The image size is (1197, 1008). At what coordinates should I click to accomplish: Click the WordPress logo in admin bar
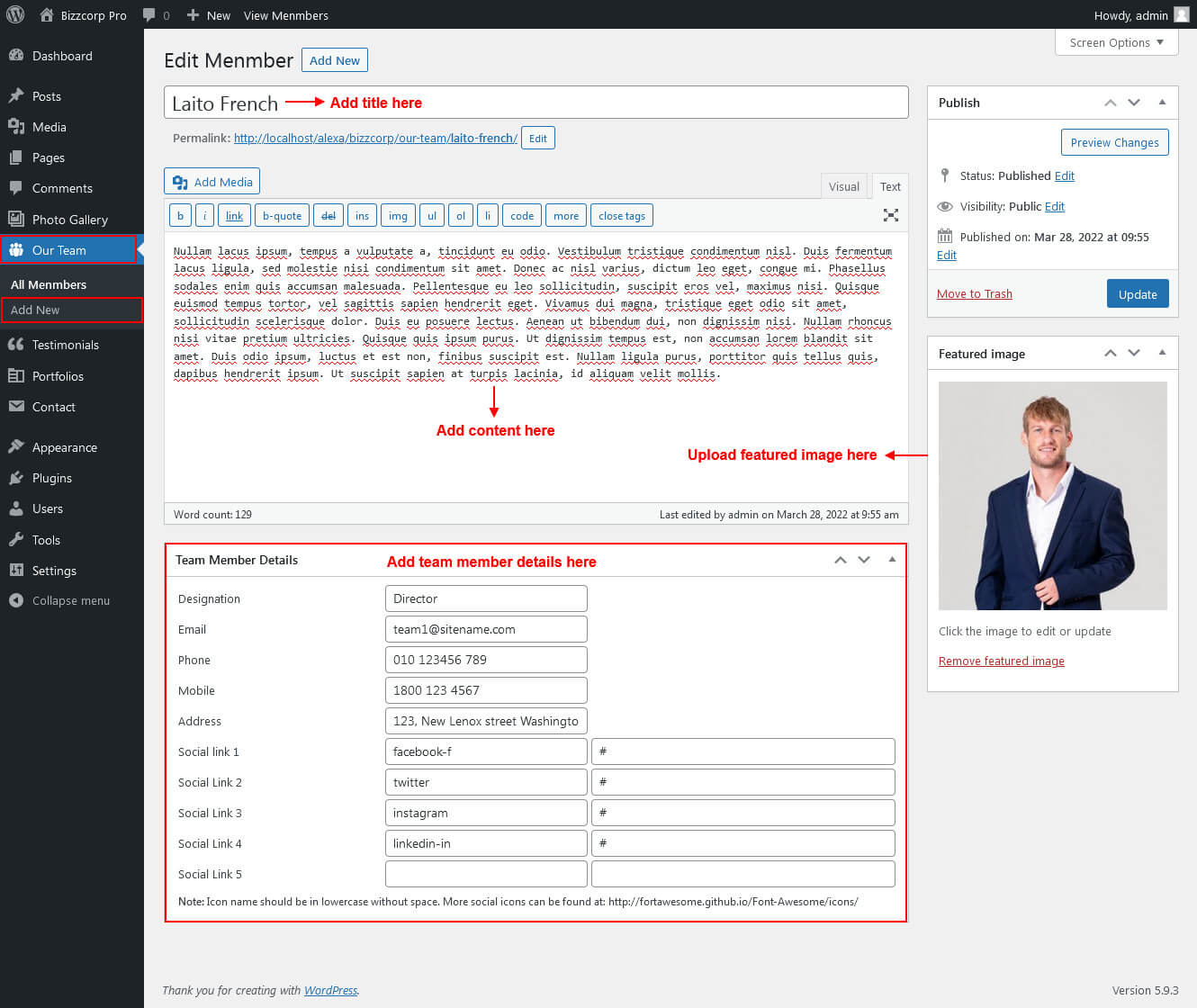(x=14, y=14)
